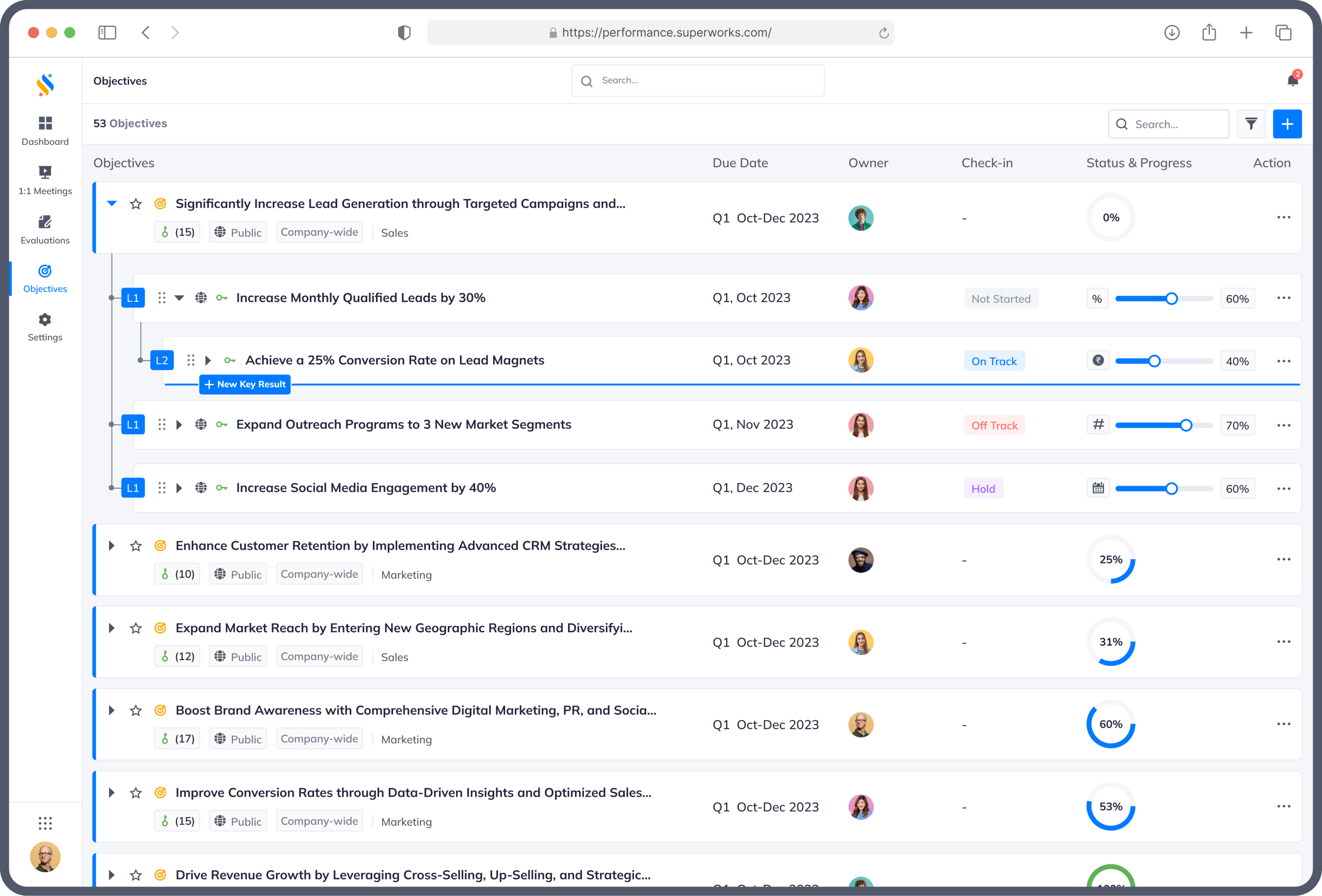Open the notifications bell with 2 alerts
Image resolution: width=1322 pixels, height=896 pixels.
click(x=1292, y=79)
